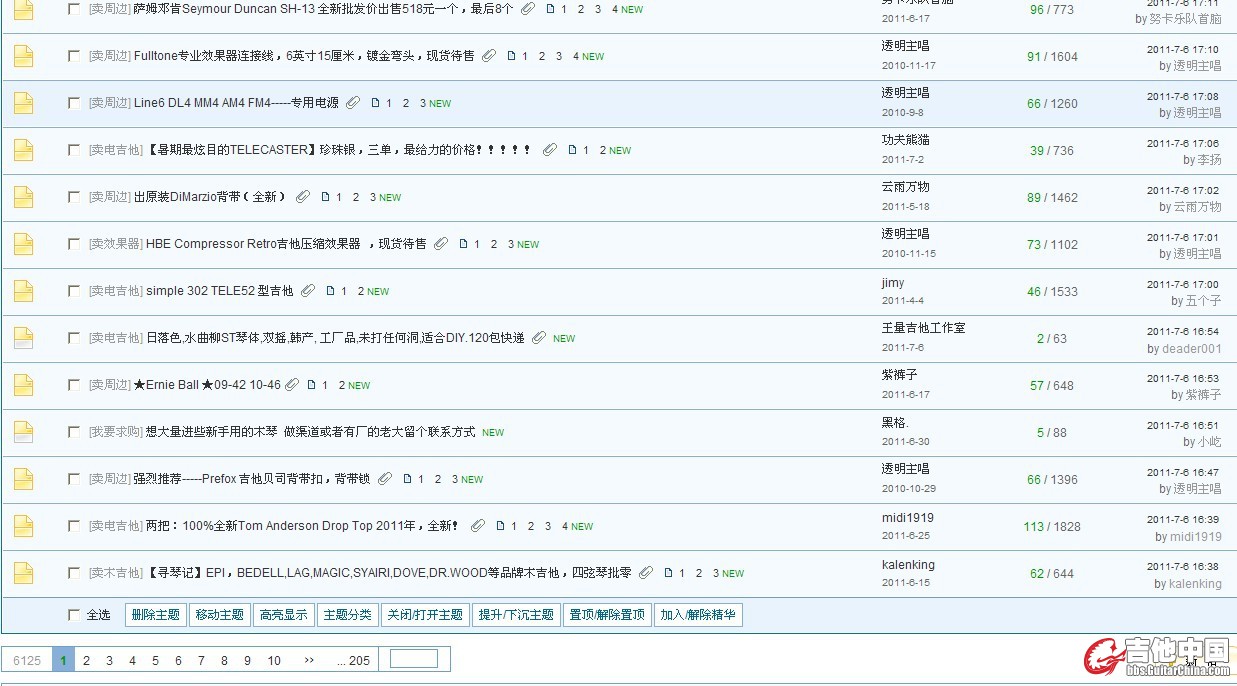
Task: Open page 4 of the Fulltone thread
Action: pos(576,56)
